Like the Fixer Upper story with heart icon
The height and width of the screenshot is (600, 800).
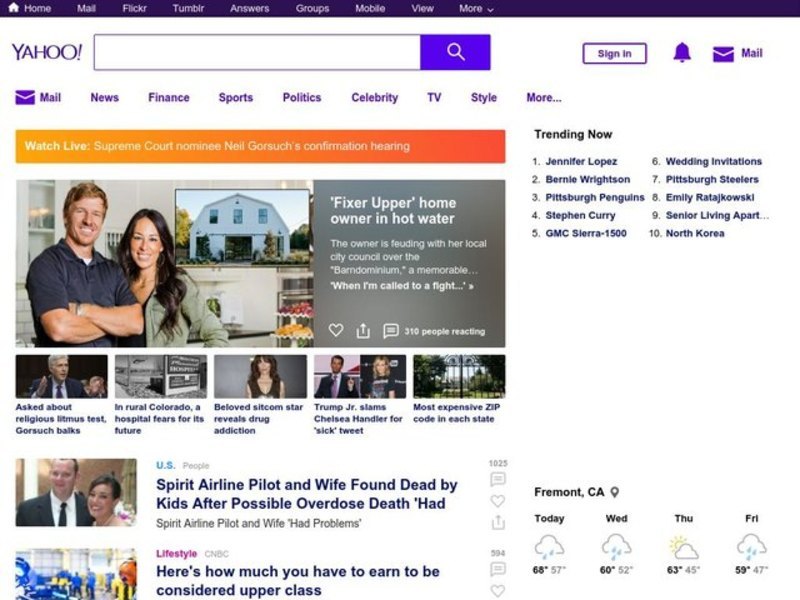coord(336,331)
